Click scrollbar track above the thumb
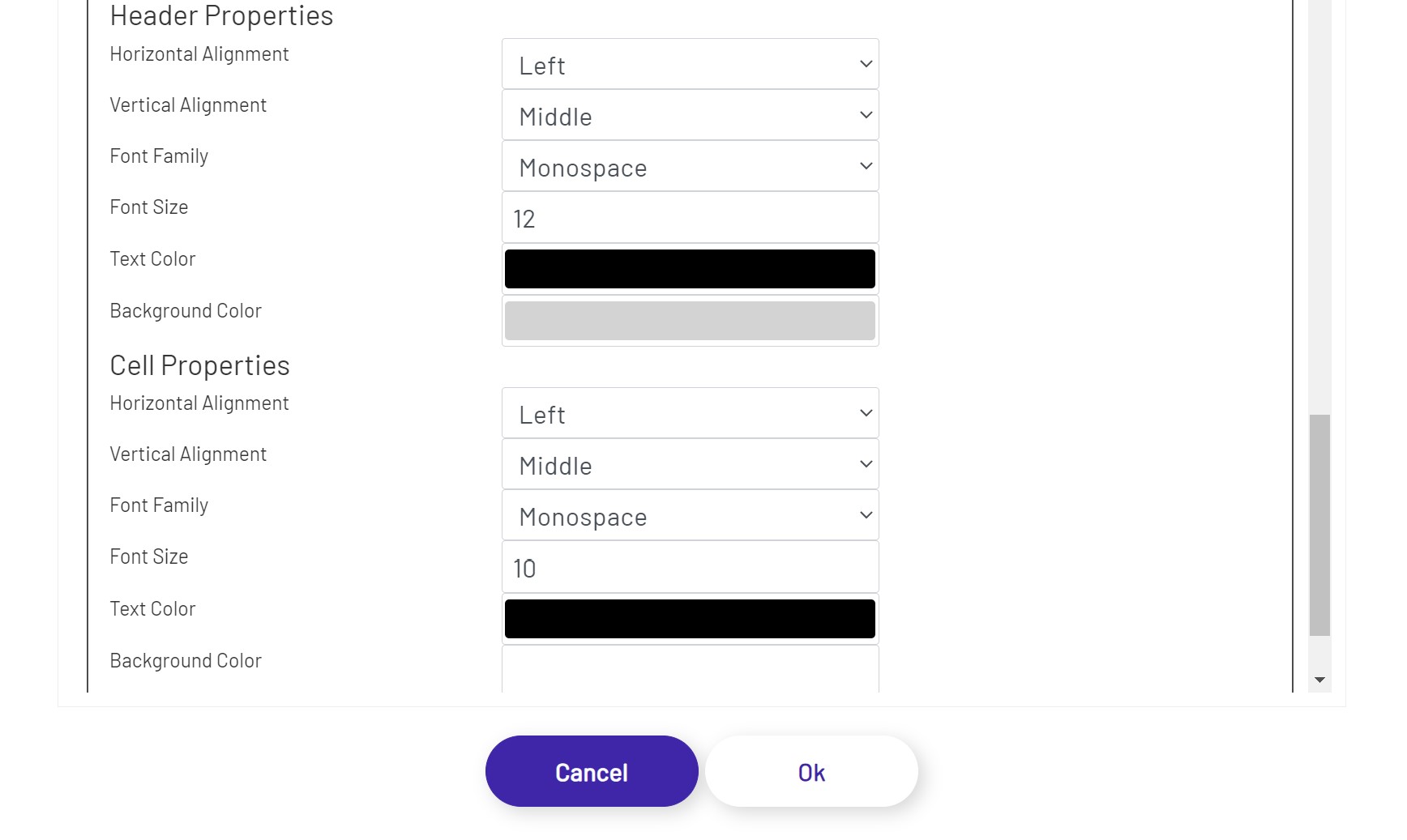 [x=1319, y=203]
